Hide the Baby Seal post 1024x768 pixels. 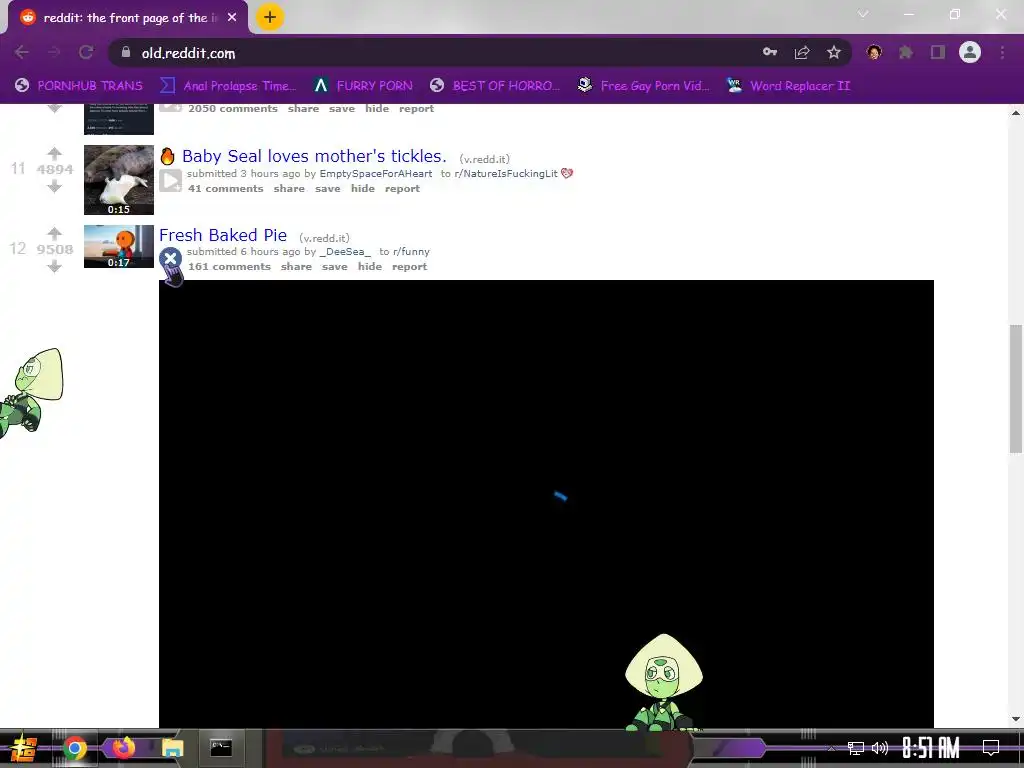(x=363, y=189)
